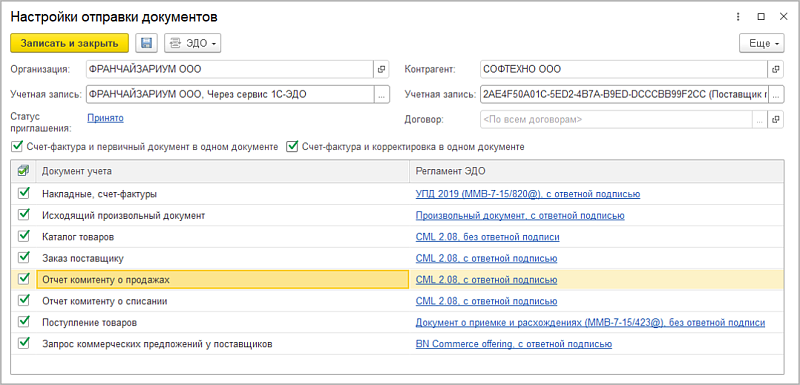Click the Контрагент input field

pyautogui.click(x=624, y=69)
